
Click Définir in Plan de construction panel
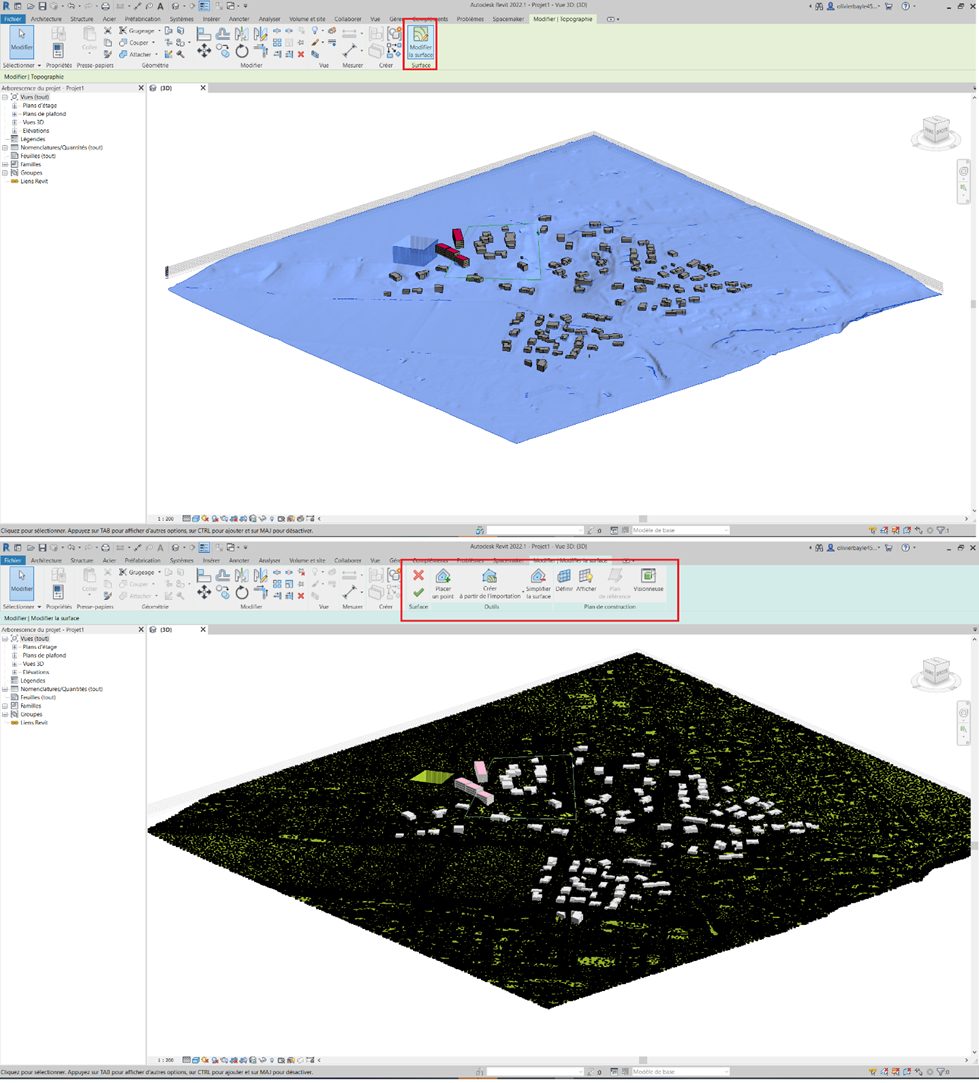[x=564, y=578]
